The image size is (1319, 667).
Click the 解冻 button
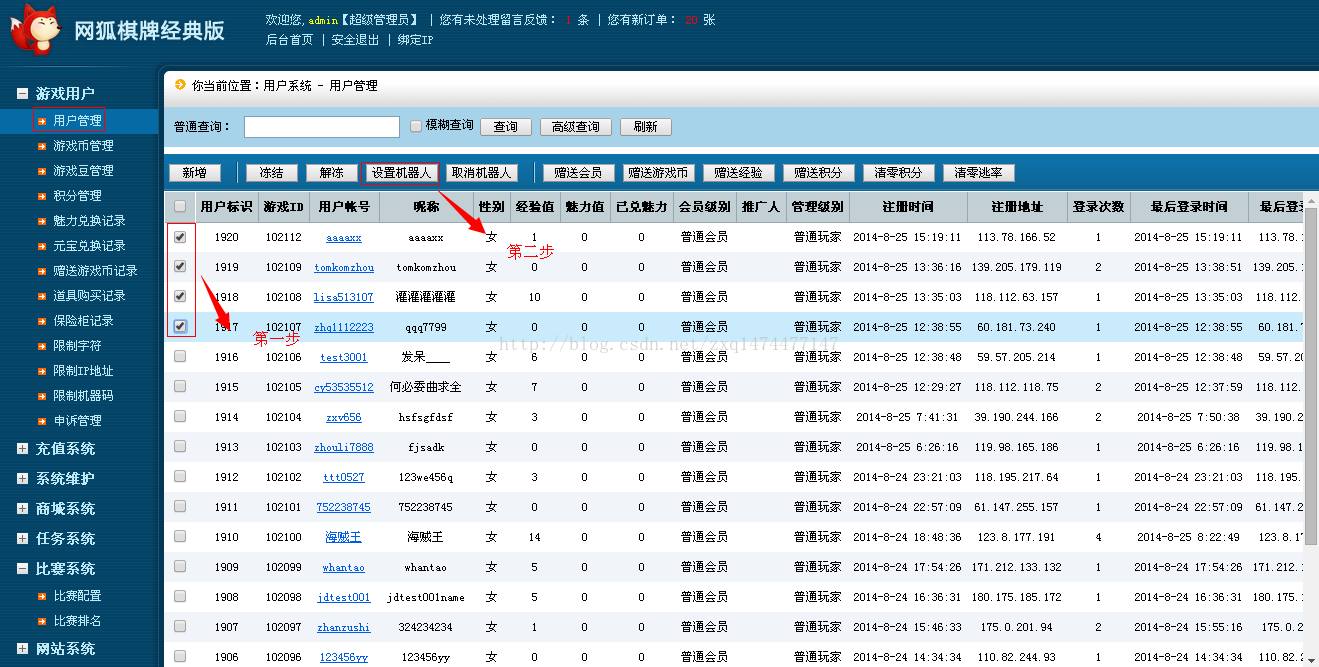pyautogui.click(x=331, y=173)
